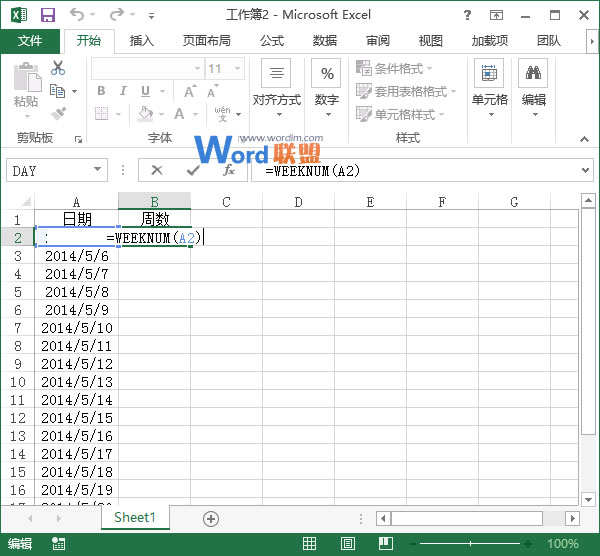Image resolution: width=600 pixels, height=556 pixels.
Task: Click the Select All corner triangle
Action: coord(25,201)
